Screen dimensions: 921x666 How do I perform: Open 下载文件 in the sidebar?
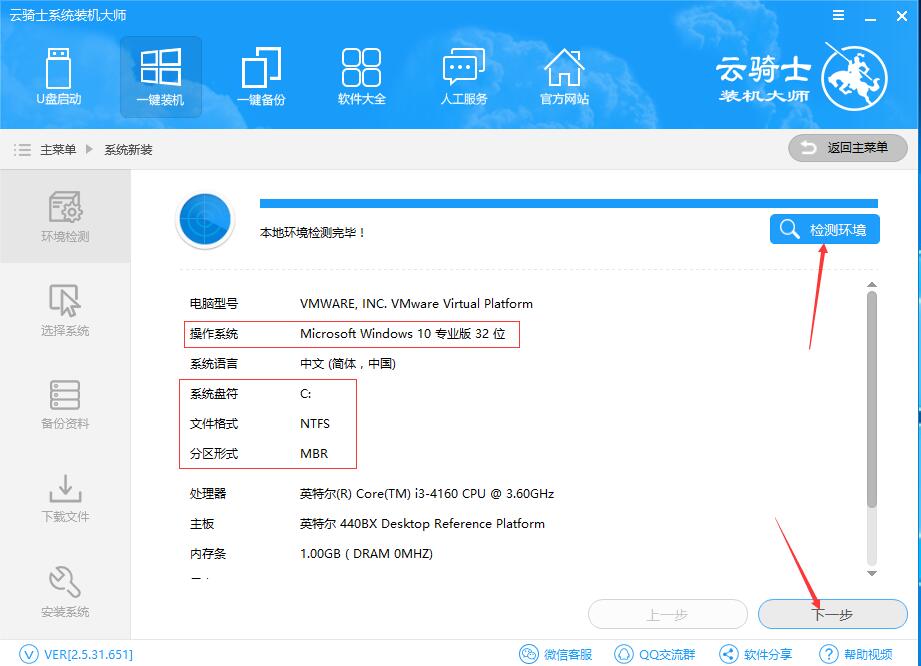pos(64,497)
